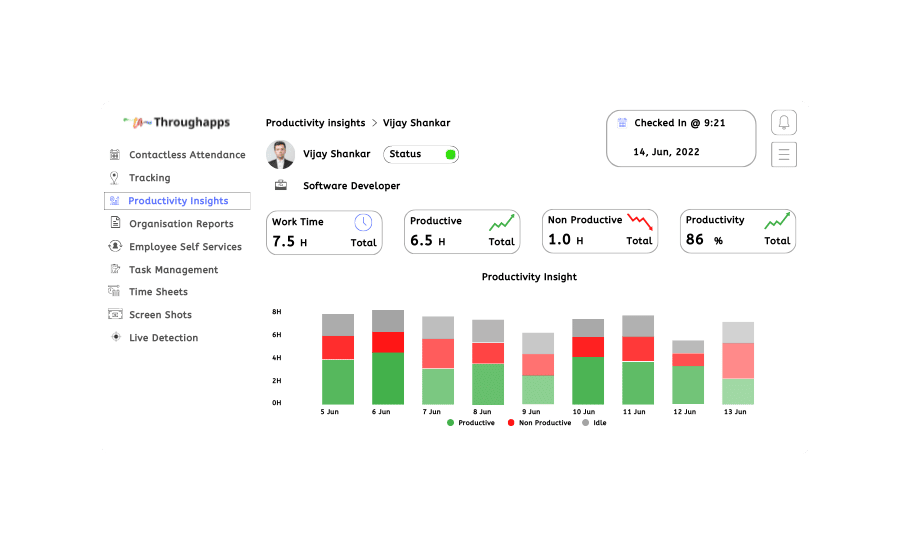Toggle Idle series in chart legend
910x556 pixels.
[x=594, y=423]
